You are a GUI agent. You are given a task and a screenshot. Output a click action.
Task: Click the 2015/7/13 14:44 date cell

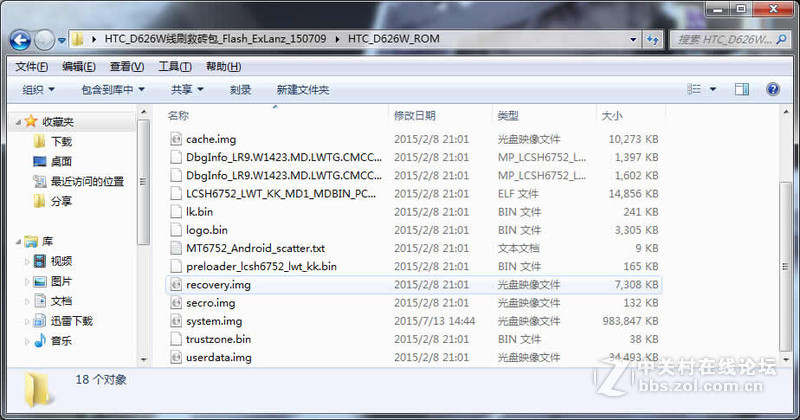click(434, 321)
